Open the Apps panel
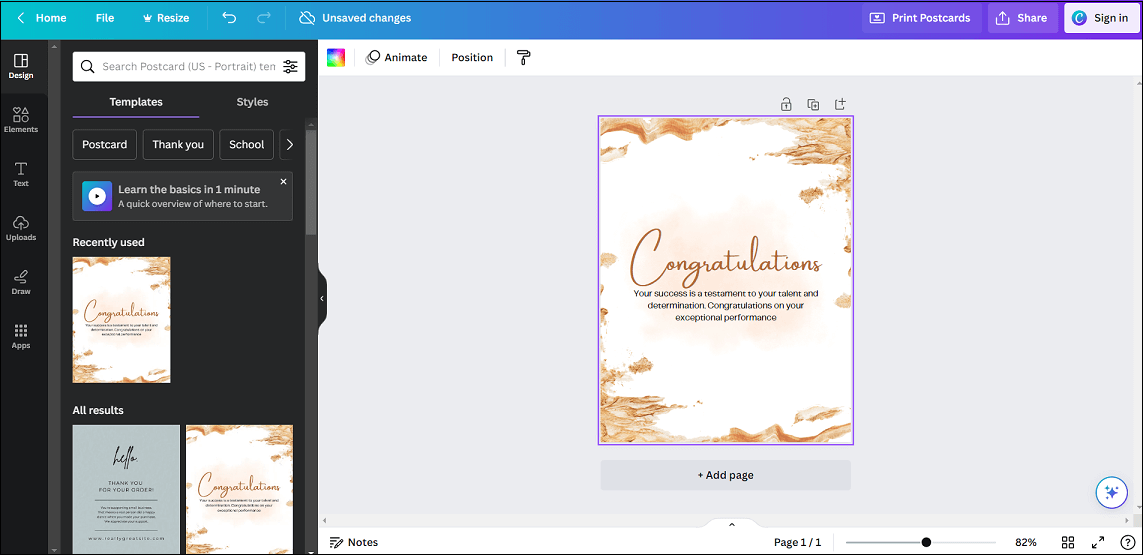Image resolution: width=1143 pixels, height=555 pixels. pyautogui.click(x=21, y=336)
